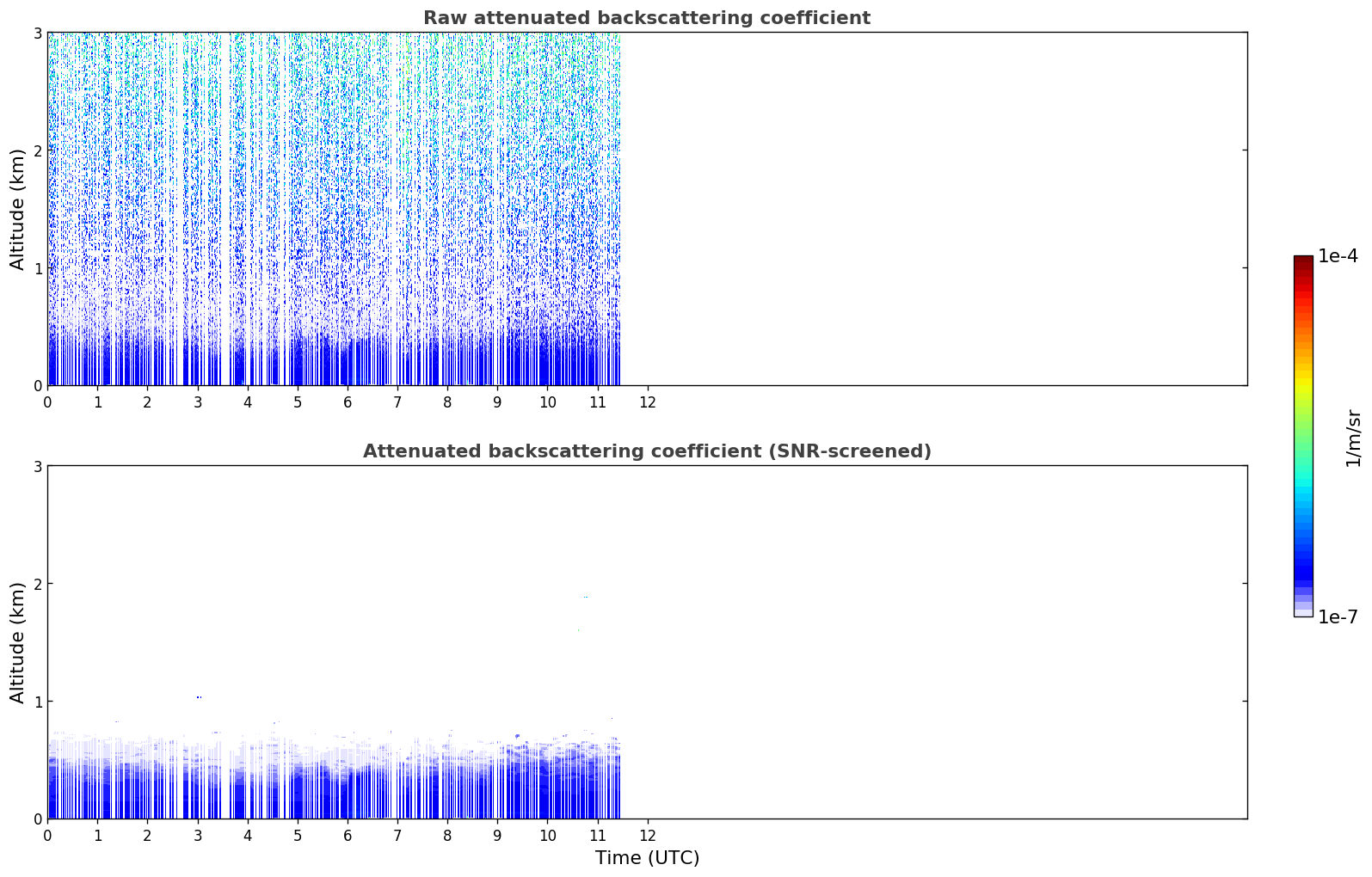Click the bottom plot's 'Altitude (km)' label

[x=18, y=642]
